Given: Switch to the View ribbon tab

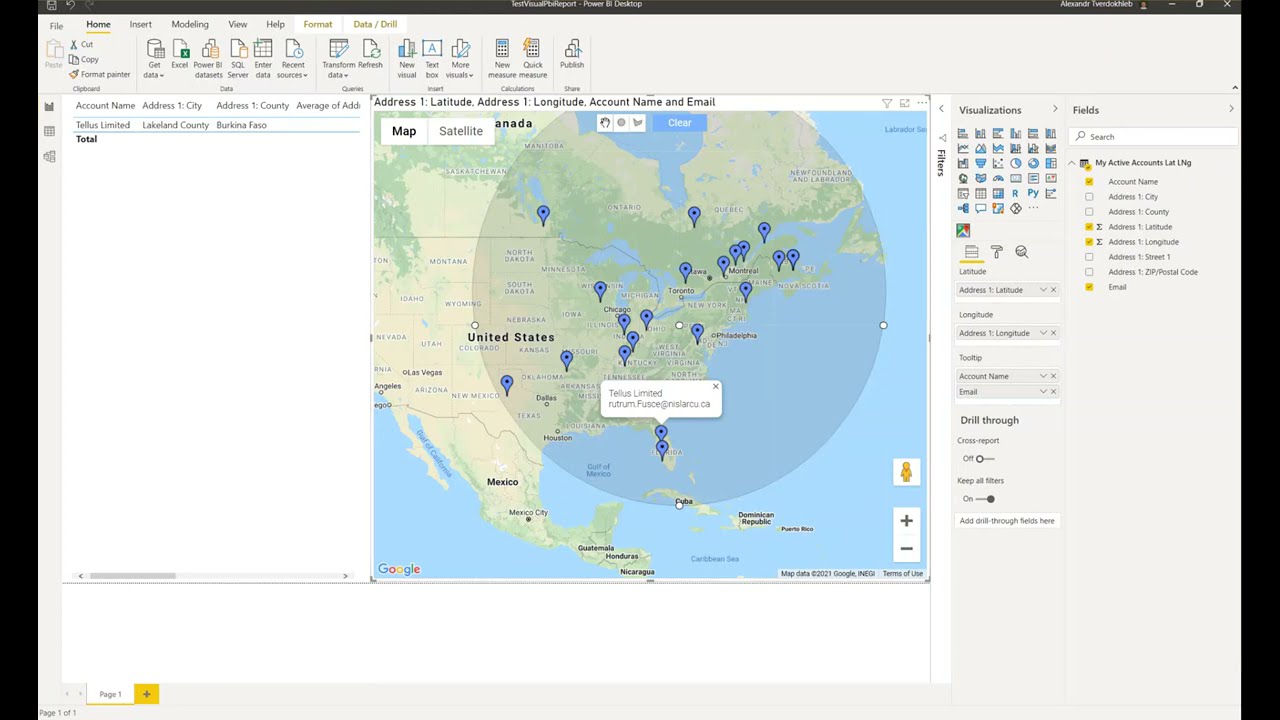Looking at the screenshot, I should (238, 24).
